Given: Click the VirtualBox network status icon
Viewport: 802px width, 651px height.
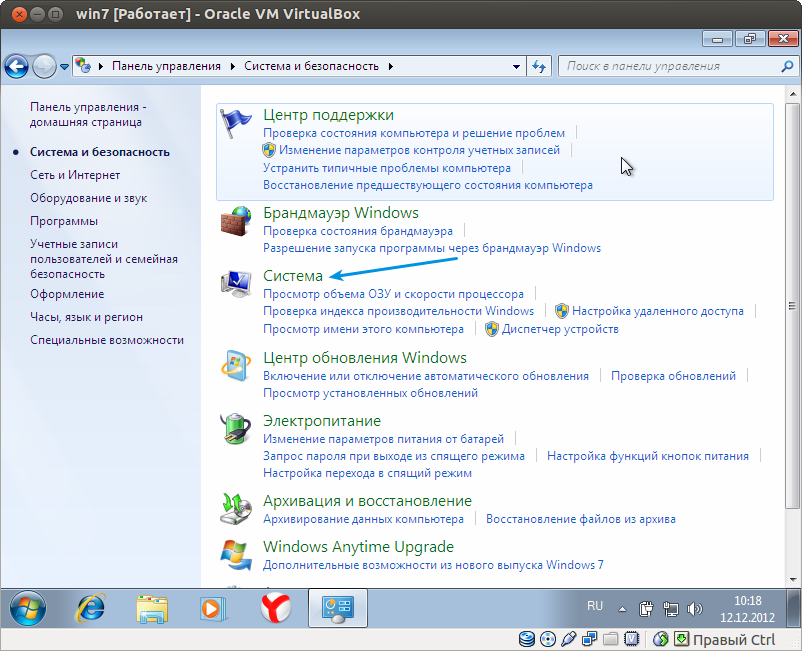Looking at the screenshot, I should [590, 639].
